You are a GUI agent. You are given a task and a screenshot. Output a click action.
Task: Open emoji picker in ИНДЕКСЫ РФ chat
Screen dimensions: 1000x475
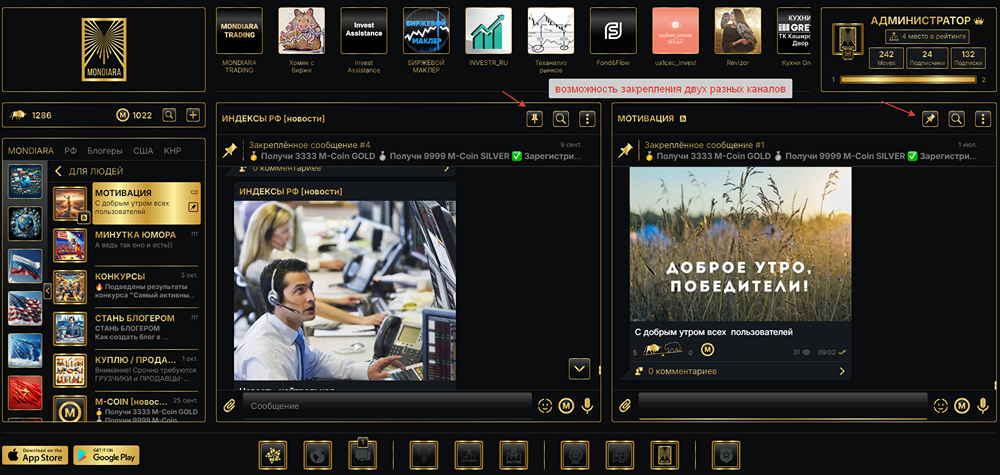coord(545,406)
